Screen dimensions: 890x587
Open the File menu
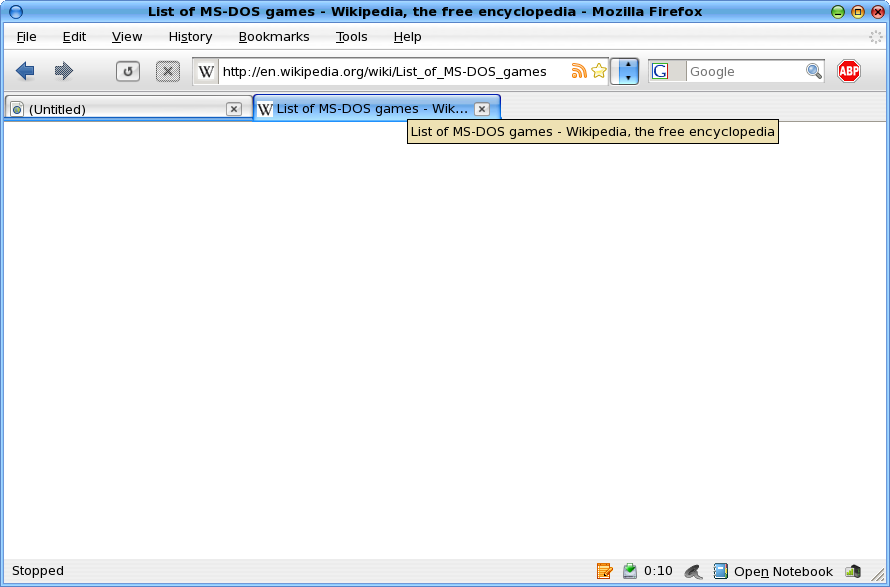27,37
